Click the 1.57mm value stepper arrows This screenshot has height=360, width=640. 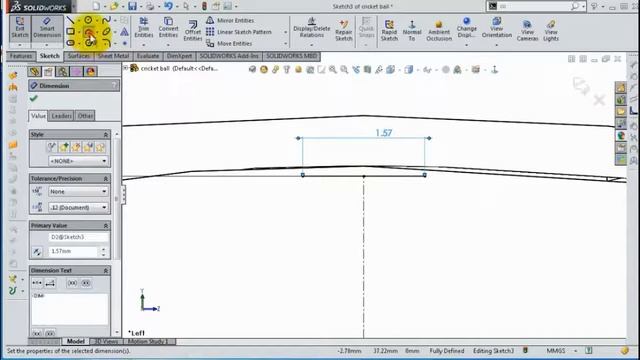pyautogui.click(x=104, y=251)
